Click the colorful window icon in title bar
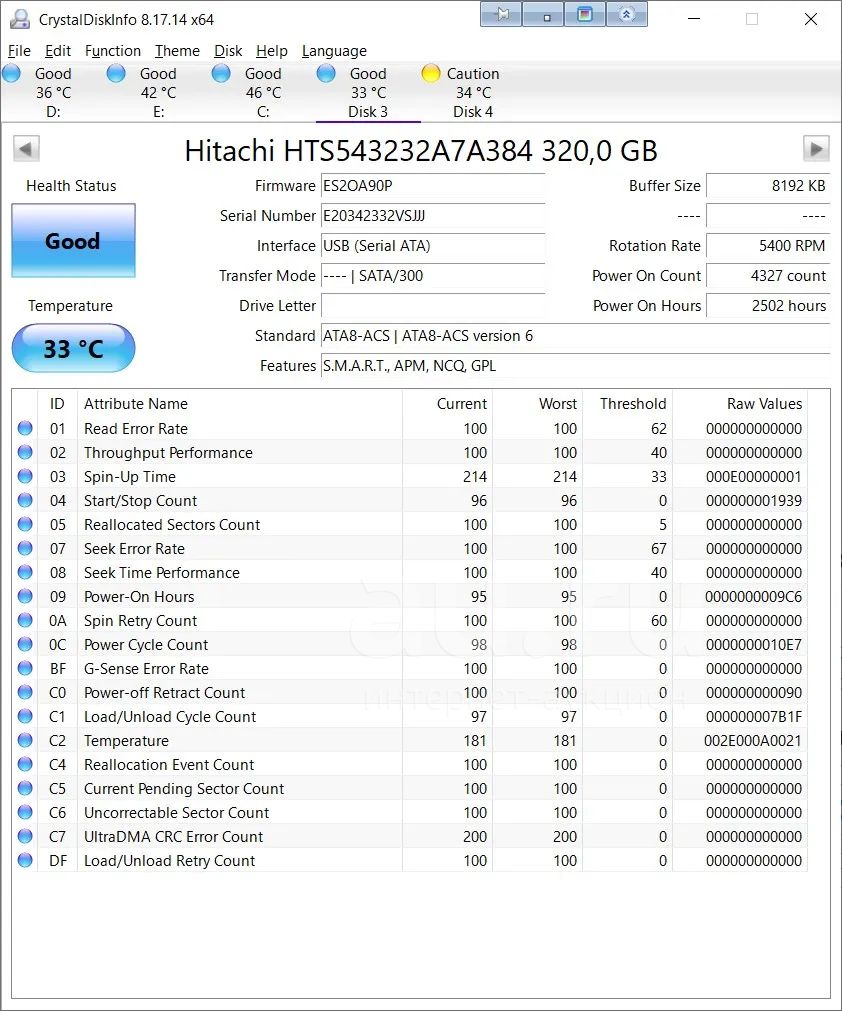Viewport: 842px width, 1011px height. [x=585, y=15]
